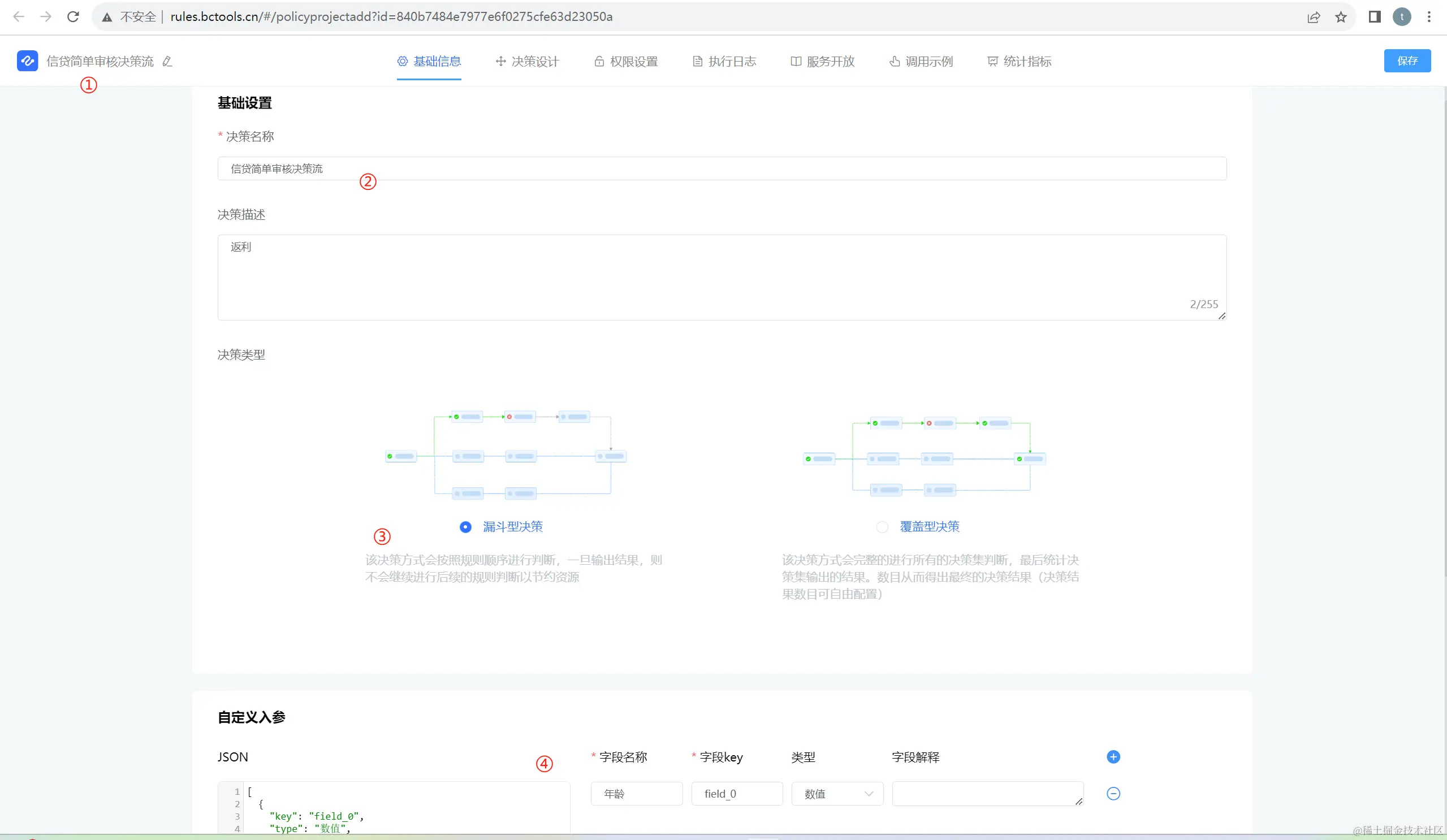Toggle the browser side panel icon

click(x=1375, y=16)
